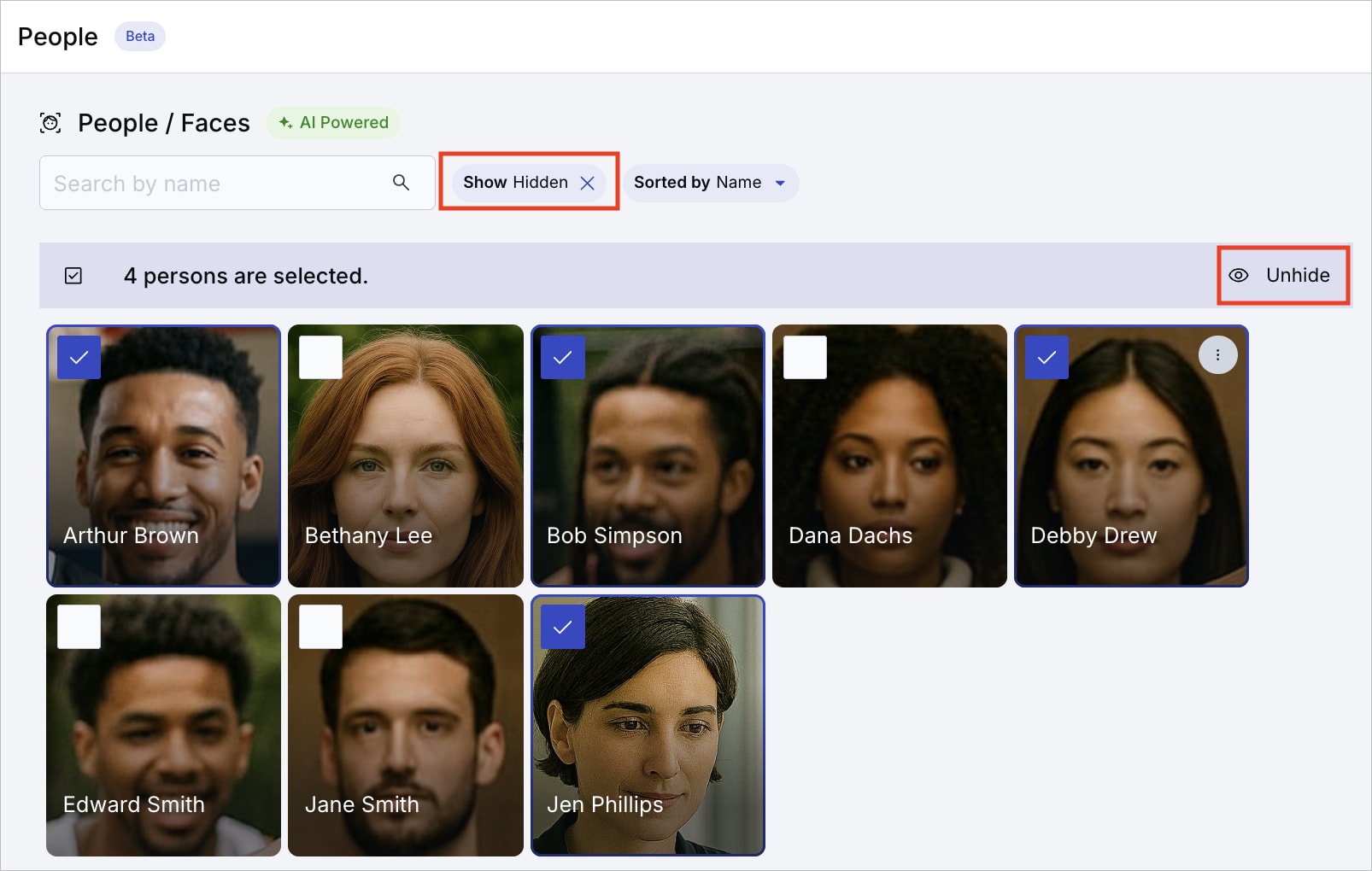Open Bob Simpson's face thumbnail
1372x871 pixels.
[648, 456]
